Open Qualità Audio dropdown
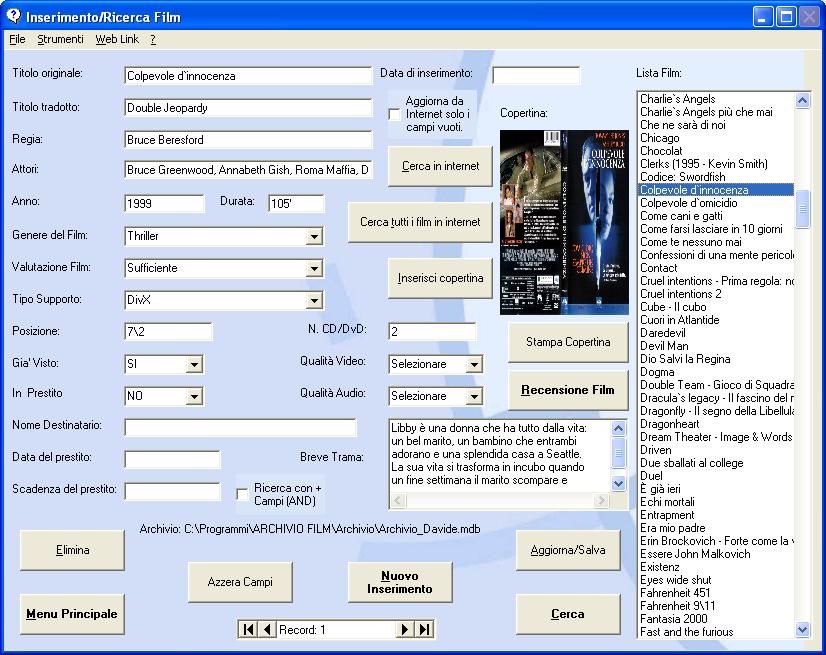The height and width of the screenshot is (655, 826). click(x=474, y=396)
